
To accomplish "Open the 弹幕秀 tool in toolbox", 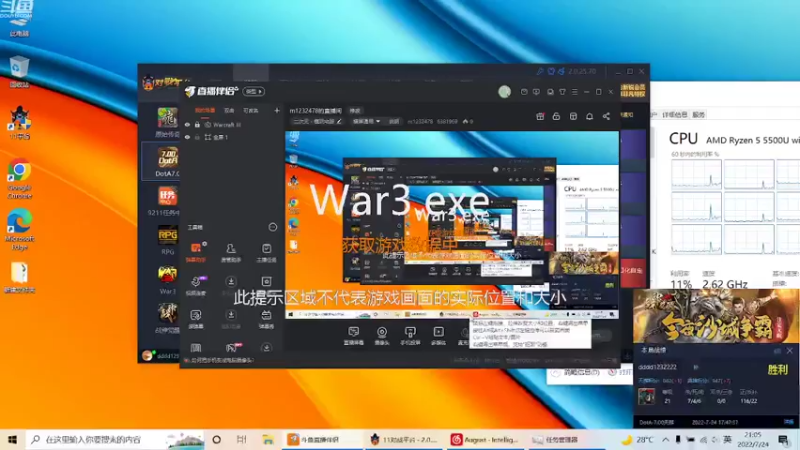I will pyautogui.click(x=266, y=319).
